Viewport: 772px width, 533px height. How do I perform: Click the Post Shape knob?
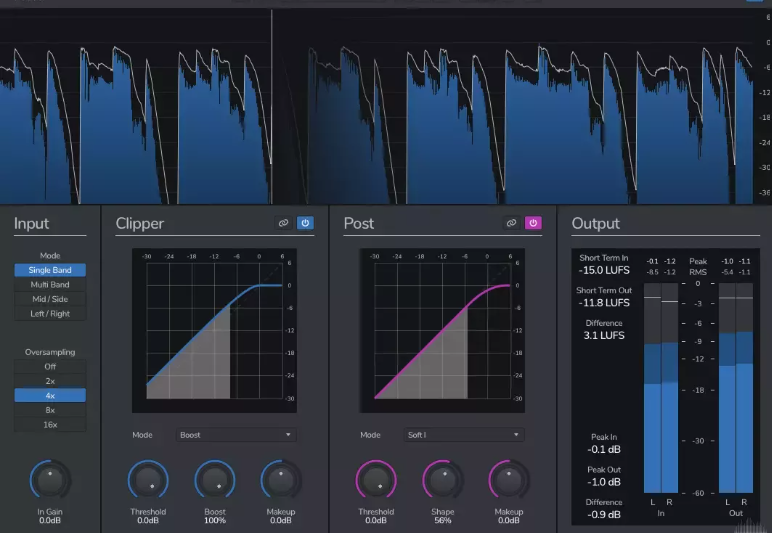(x=443, y=481)
